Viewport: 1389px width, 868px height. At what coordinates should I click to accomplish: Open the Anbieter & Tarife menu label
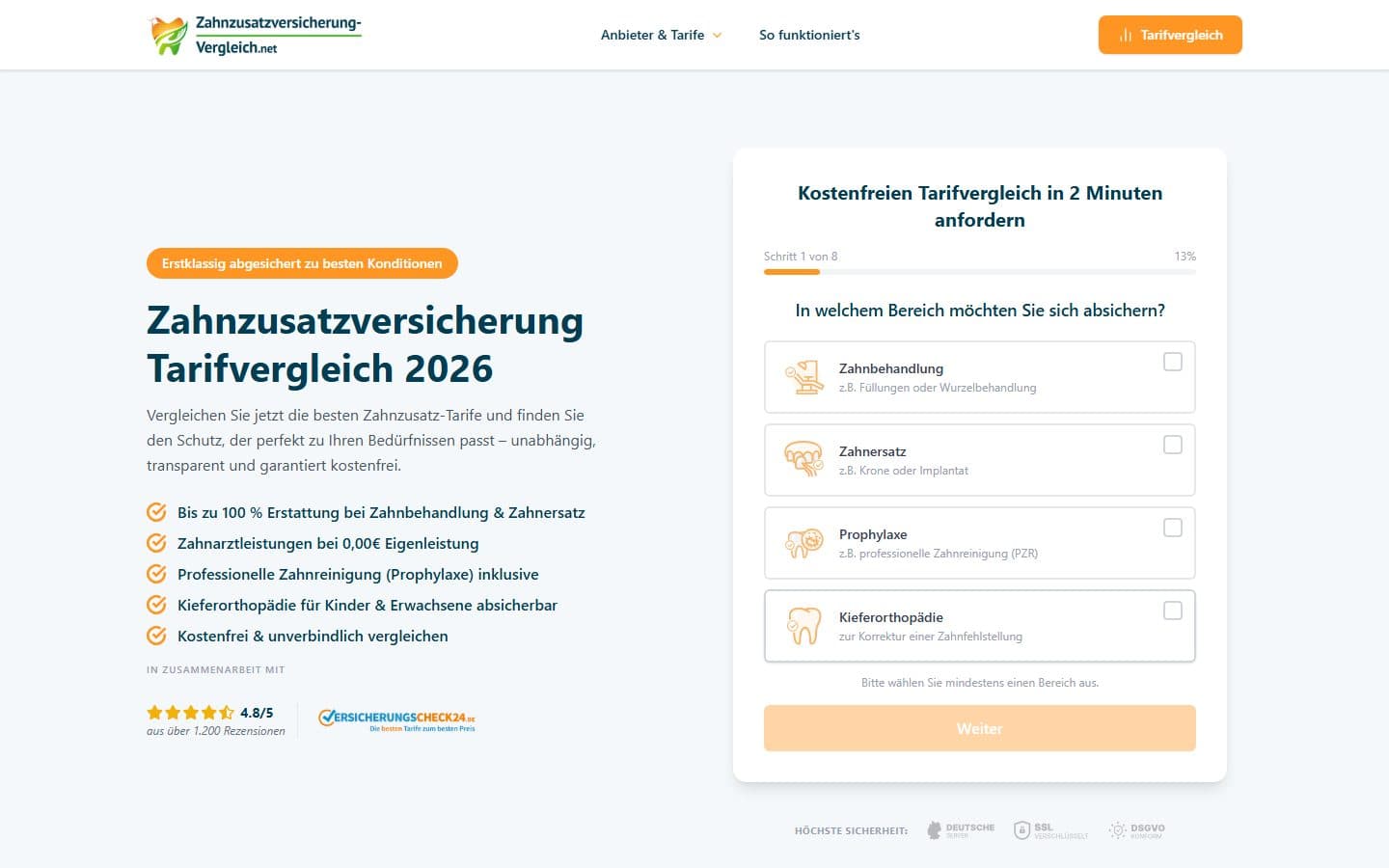pyautogui.click(x=652, y=35)
